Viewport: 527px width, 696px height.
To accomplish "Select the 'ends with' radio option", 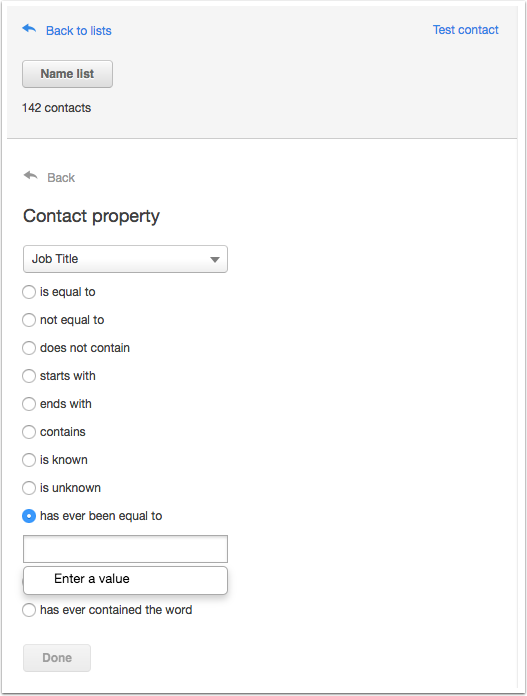I will tap(29, 404).
